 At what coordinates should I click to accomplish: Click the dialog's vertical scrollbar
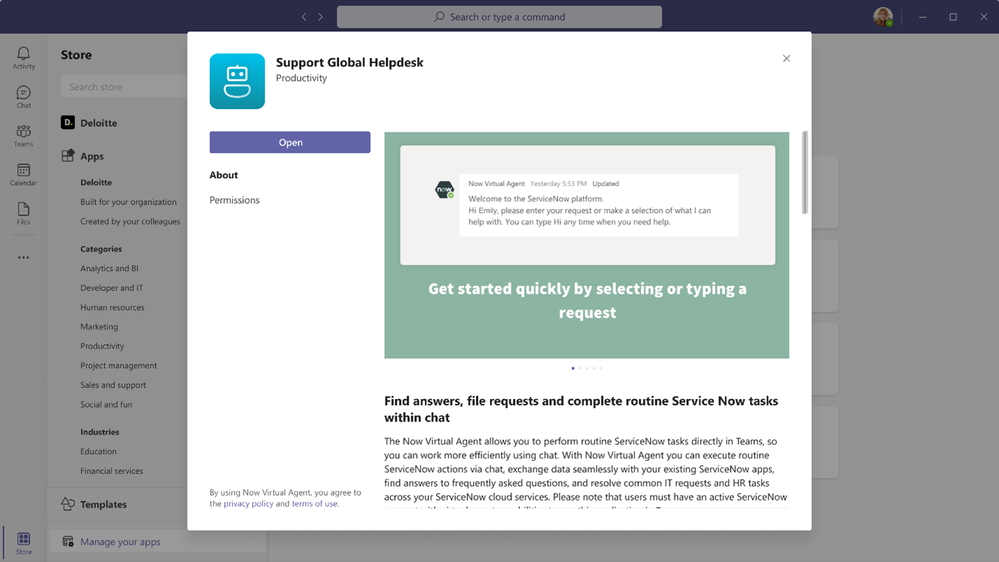tap(805, 173)
